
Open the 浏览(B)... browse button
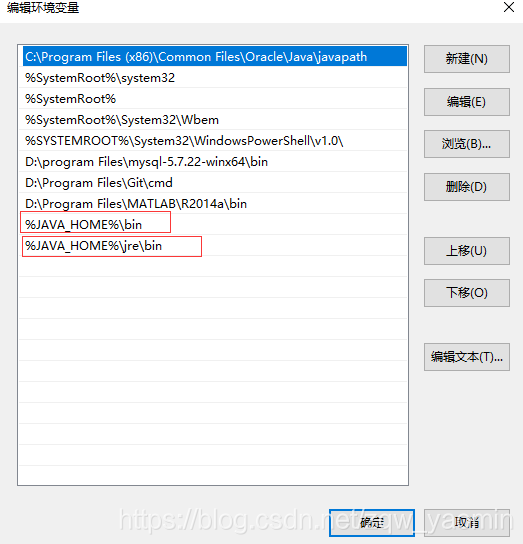click(467, 144)
